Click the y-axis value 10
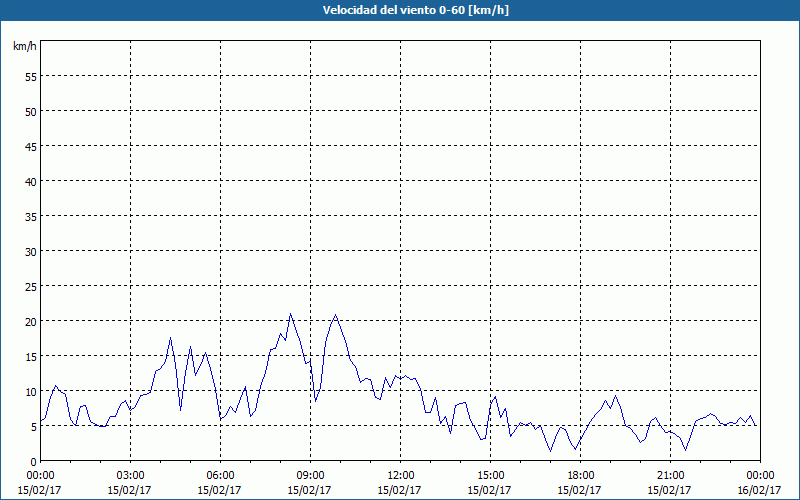 pos(31,392)
